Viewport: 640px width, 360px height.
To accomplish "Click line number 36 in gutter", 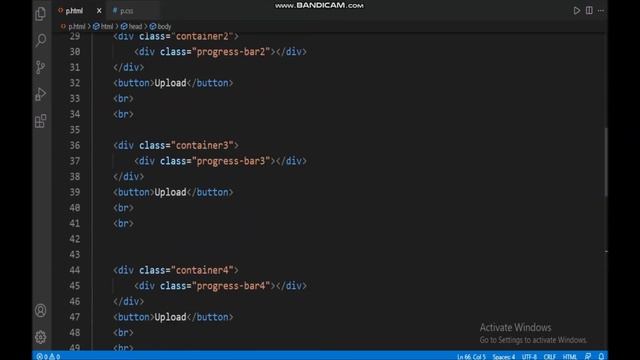I will point(75,145).
